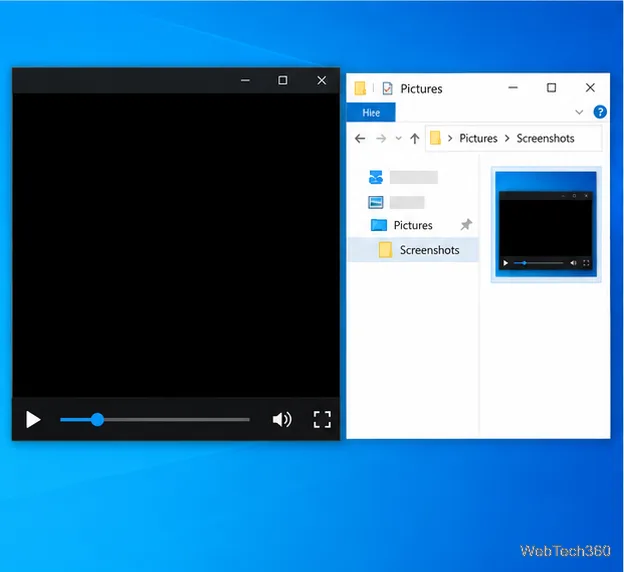
Task: Open recent locations dropdown arrow
Action: (398, 139)
